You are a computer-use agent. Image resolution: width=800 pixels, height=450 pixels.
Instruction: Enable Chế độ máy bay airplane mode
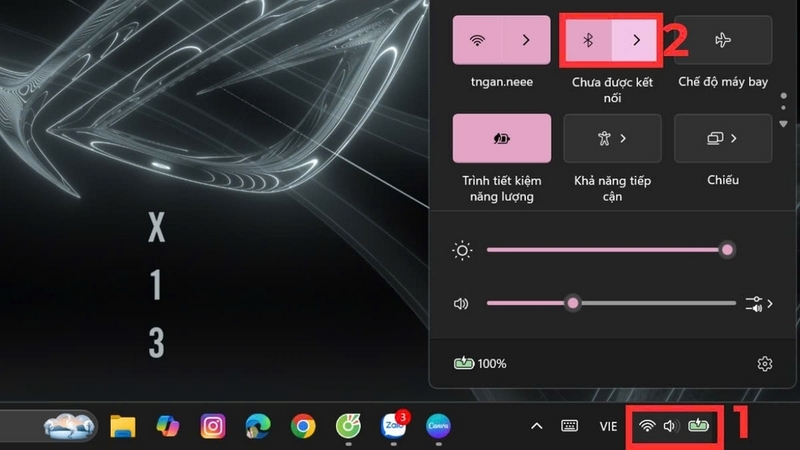[723, 40]
